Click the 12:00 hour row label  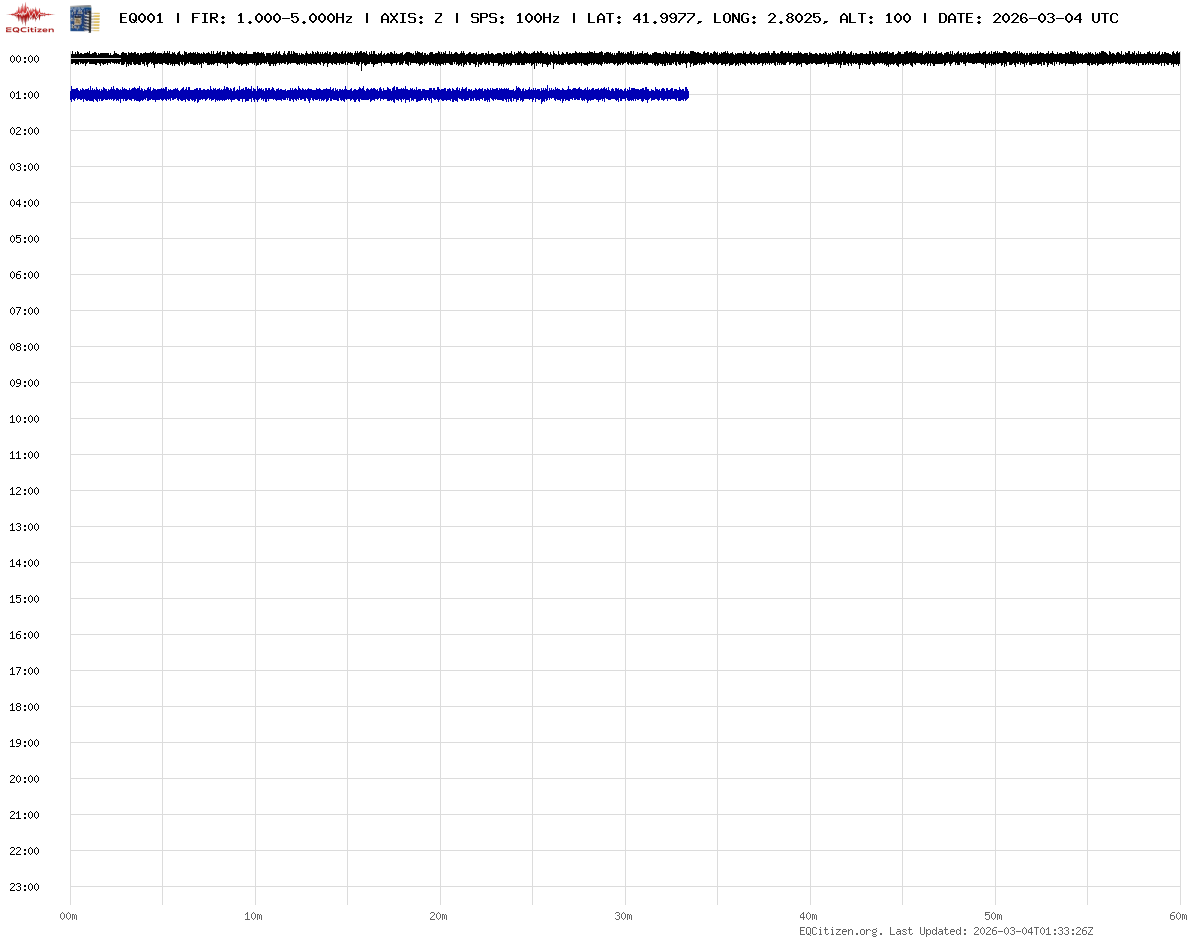pyautogui.click(x=24, y=491)
